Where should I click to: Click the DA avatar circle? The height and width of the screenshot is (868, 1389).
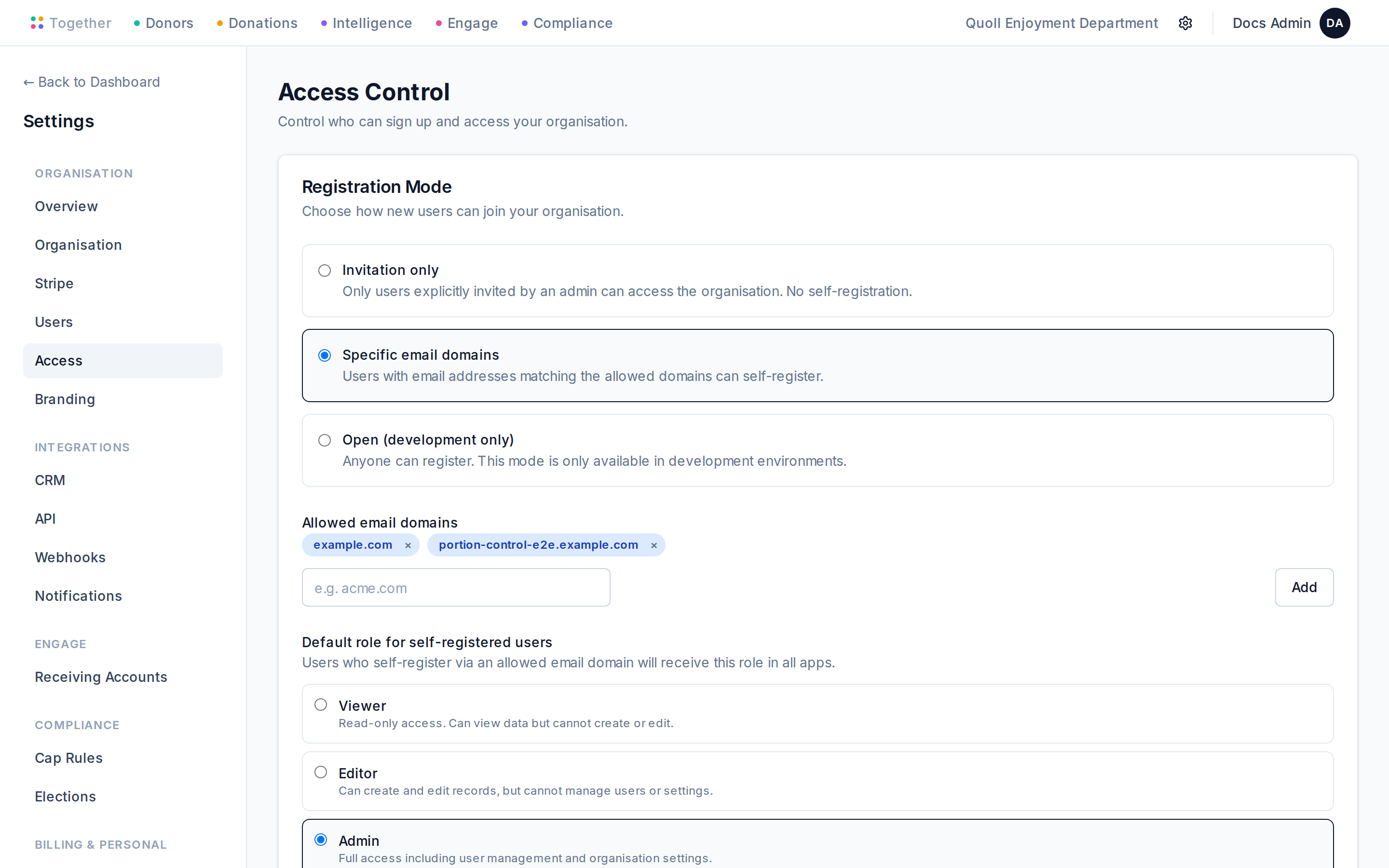[x=1335, y=23]
